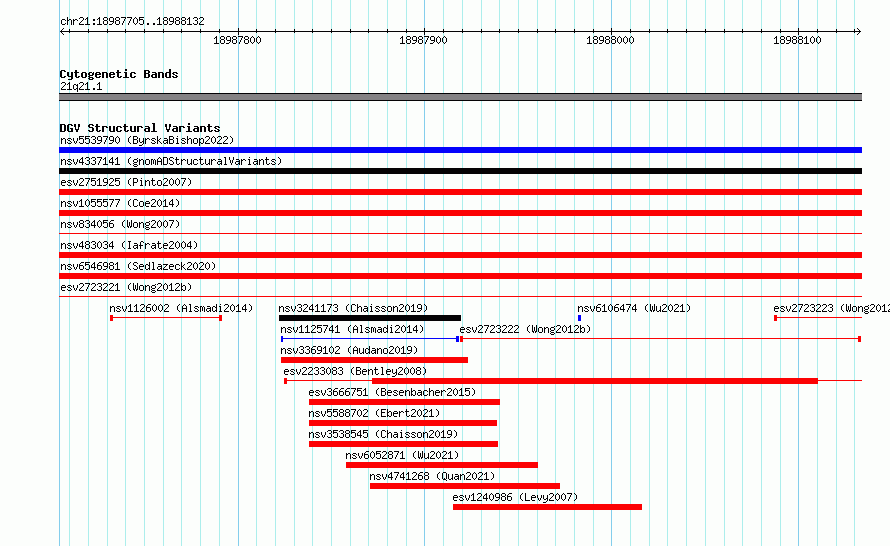Click the red nsv6052871 variant bar
The width and height of the screenshot is (890, 546).
[x=442, y=465]
